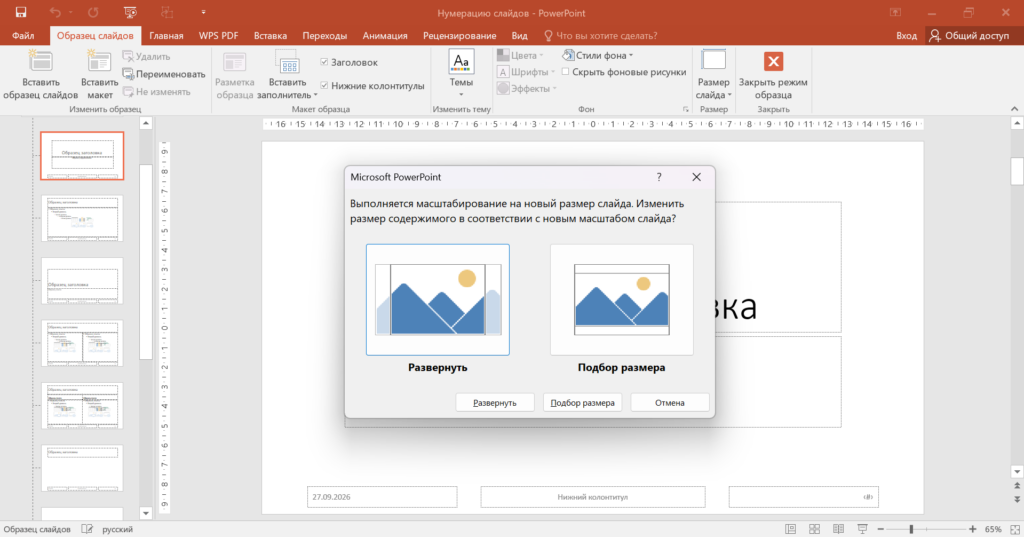The width and height of the screenshot is (1024, 537).
Task: Open Разметка образца (Master Layout)
Action: click(x=234, y=75)
